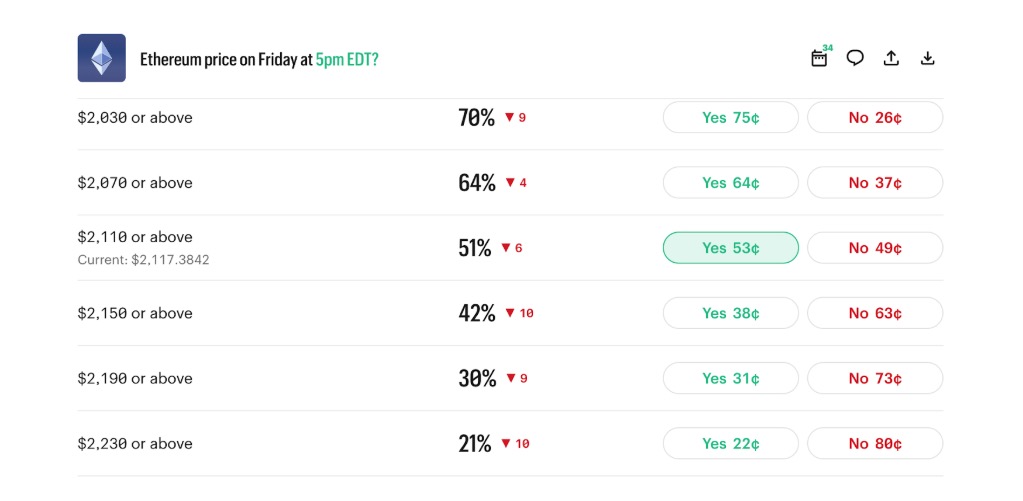The height and width of the screenshot is (501, 1023).
Task: Choose No 37¢ for $2,070 or above
Action: tap(874, 182)
